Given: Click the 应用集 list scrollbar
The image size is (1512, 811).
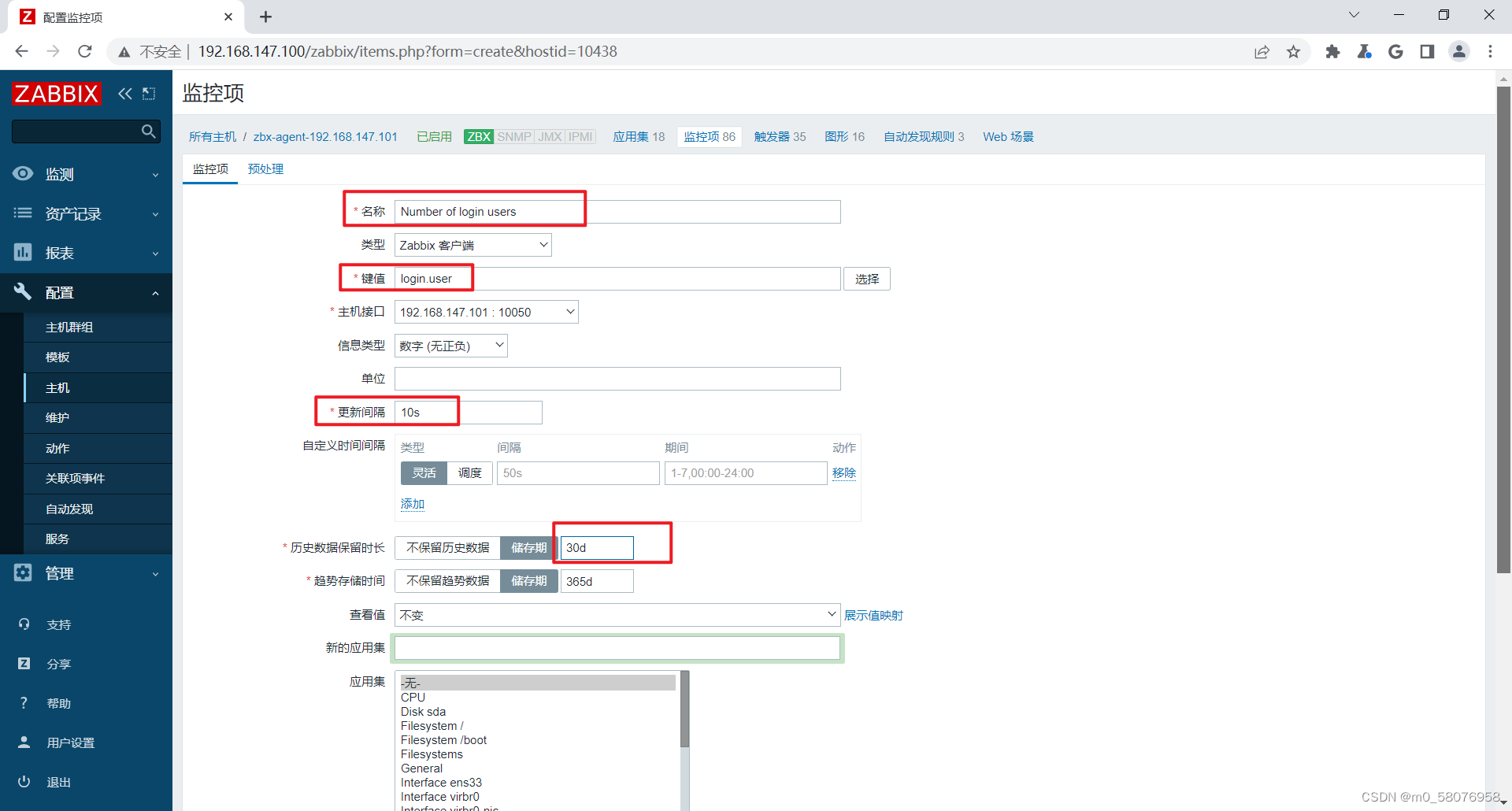Looking at the screenshot, I should click(x=684, y=709).
